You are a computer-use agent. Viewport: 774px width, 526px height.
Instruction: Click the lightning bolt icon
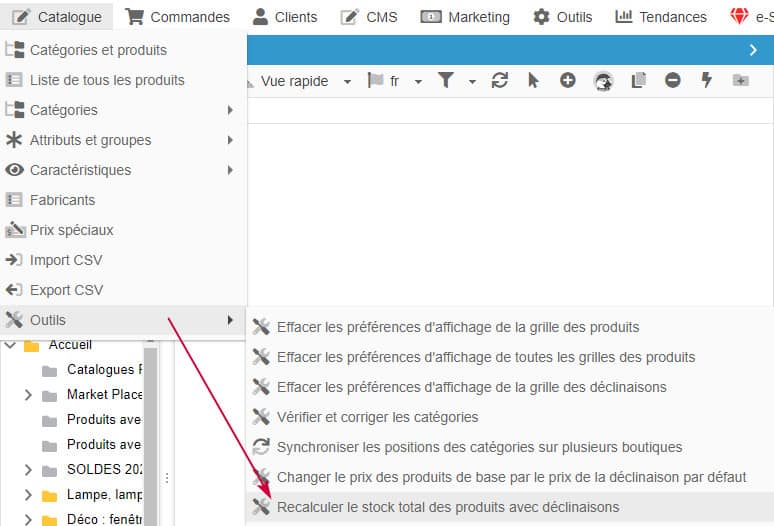(707, 81)
